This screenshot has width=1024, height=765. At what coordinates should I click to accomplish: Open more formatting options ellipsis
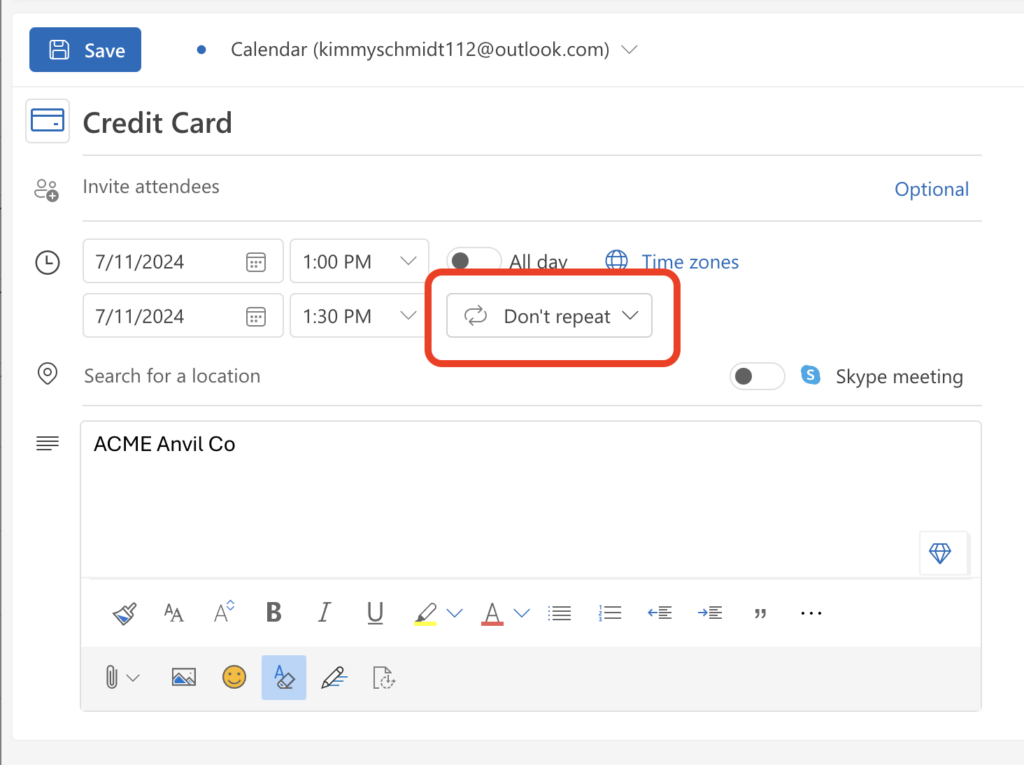[x=811, y=613]
